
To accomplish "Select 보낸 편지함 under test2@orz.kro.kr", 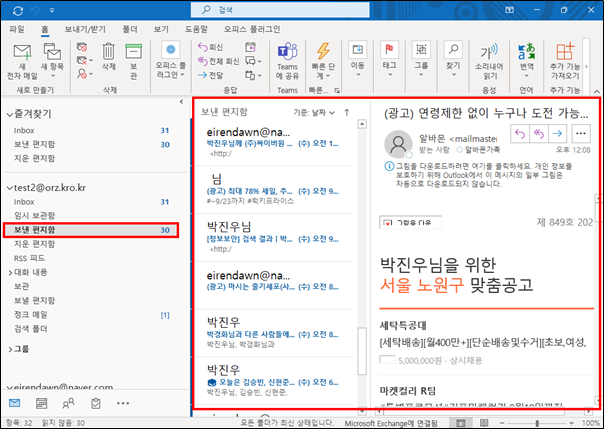I will click(91, 230).
